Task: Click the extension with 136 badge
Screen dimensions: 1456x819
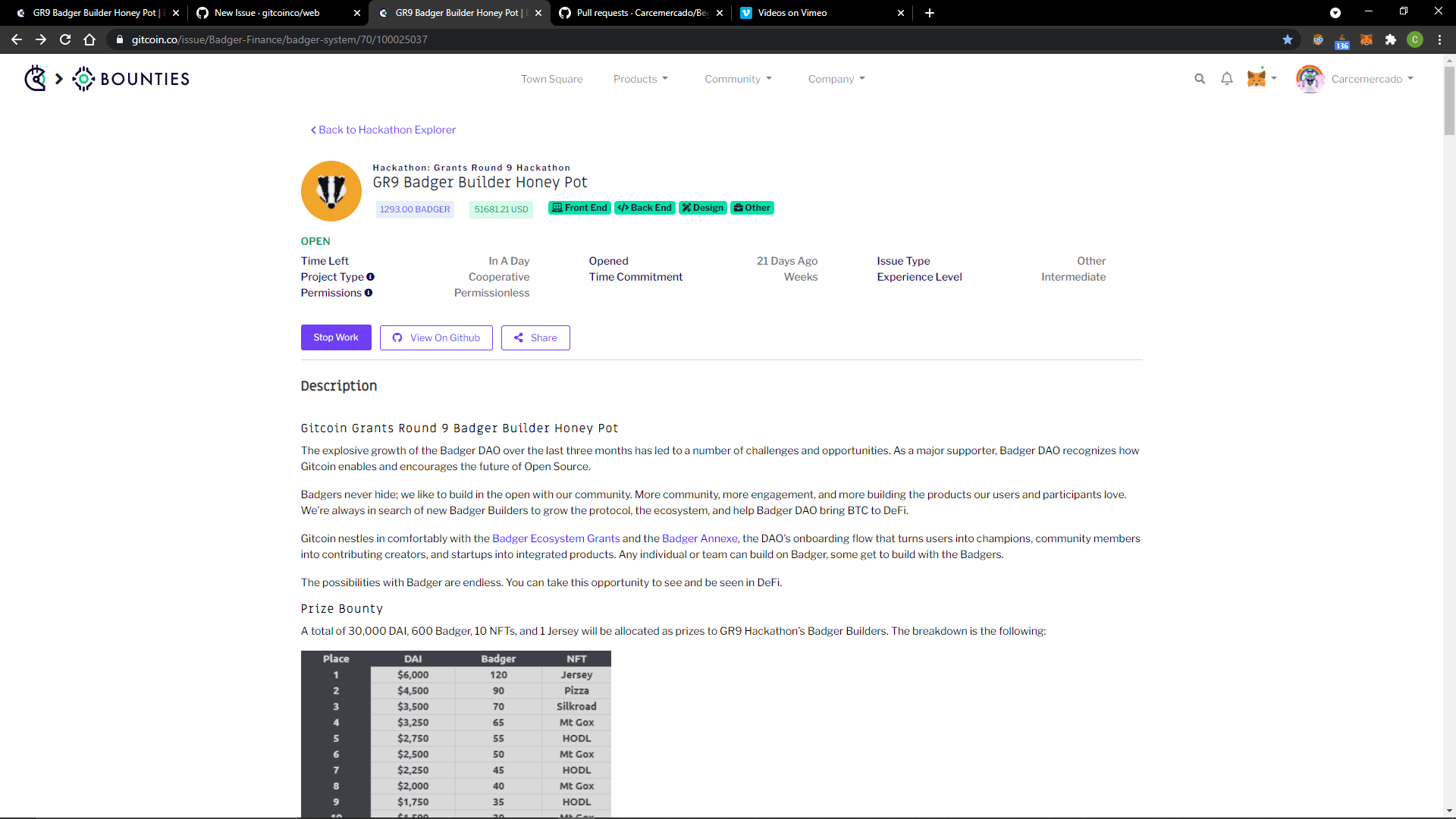Action: pyautogui.click(x=1342, y=41)
